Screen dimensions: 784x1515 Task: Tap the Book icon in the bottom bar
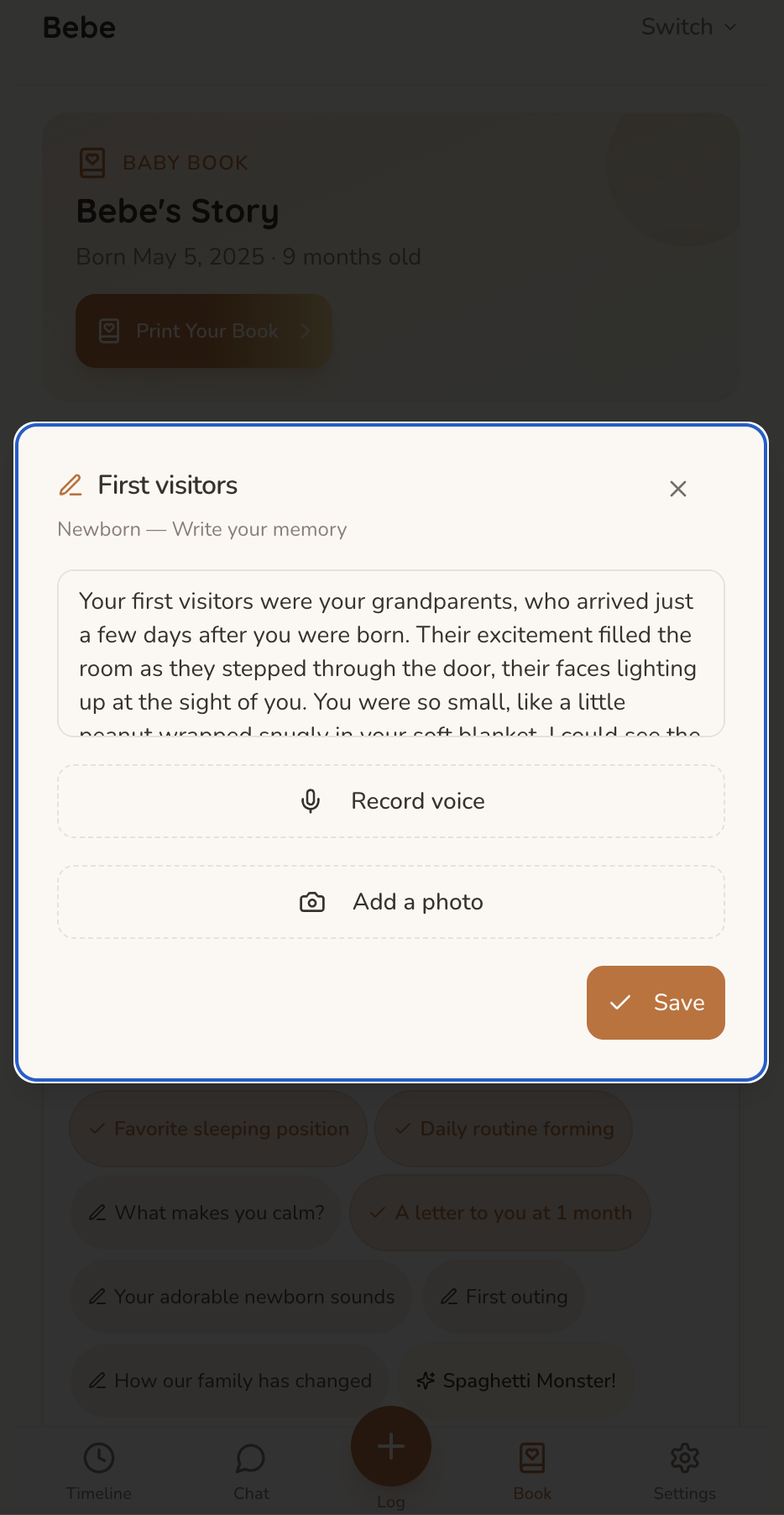coord(531,1459)
